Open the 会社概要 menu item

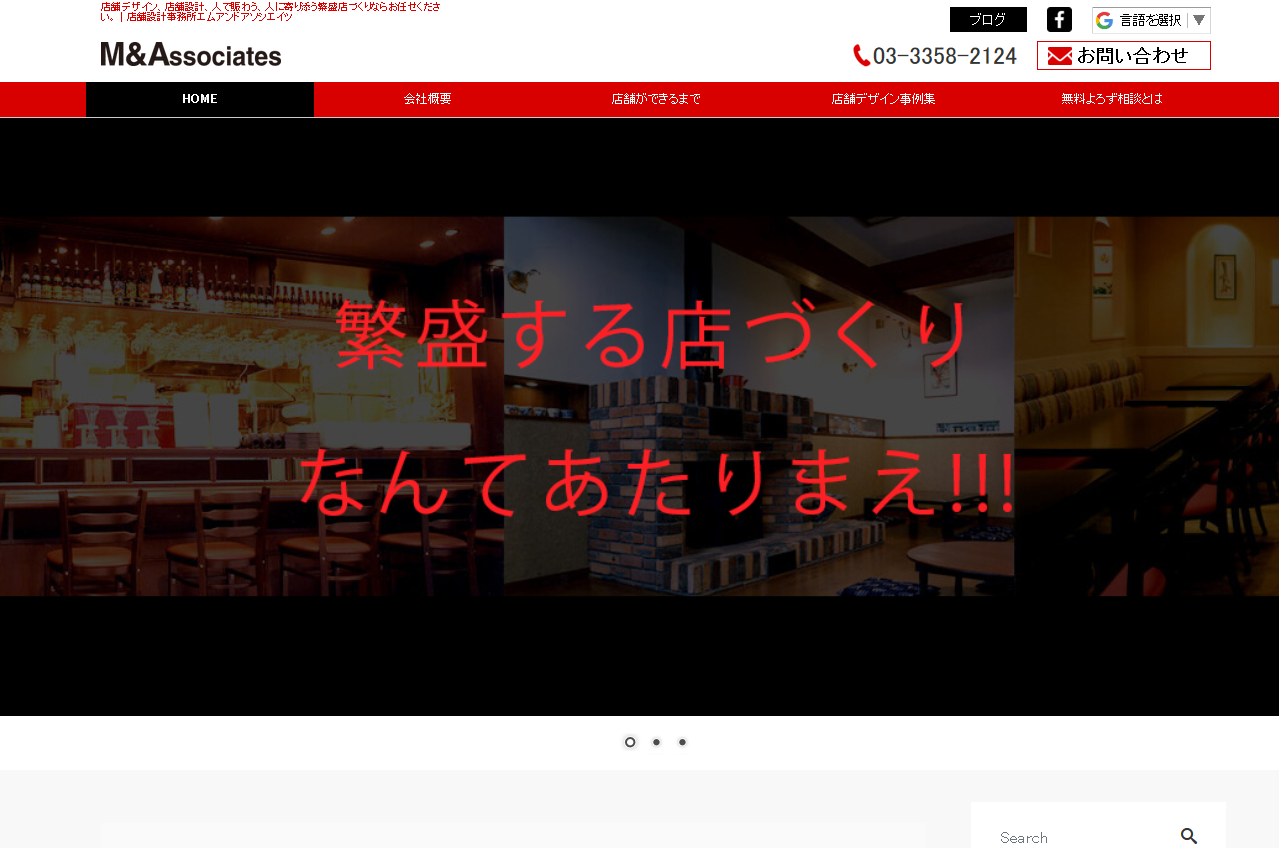[x=428, y=99]
